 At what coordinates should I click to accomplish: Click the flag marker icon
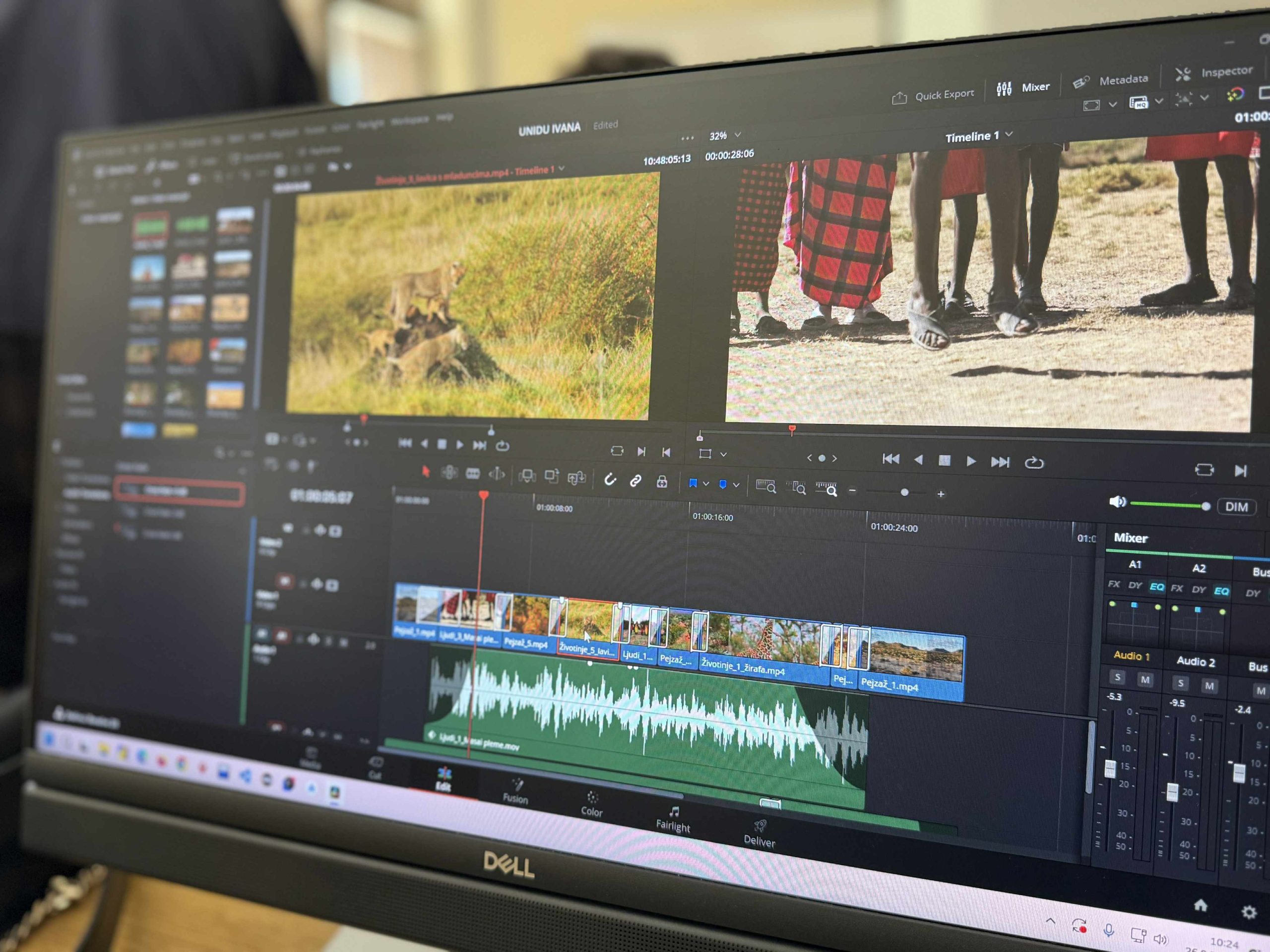(x=693, y=483)
